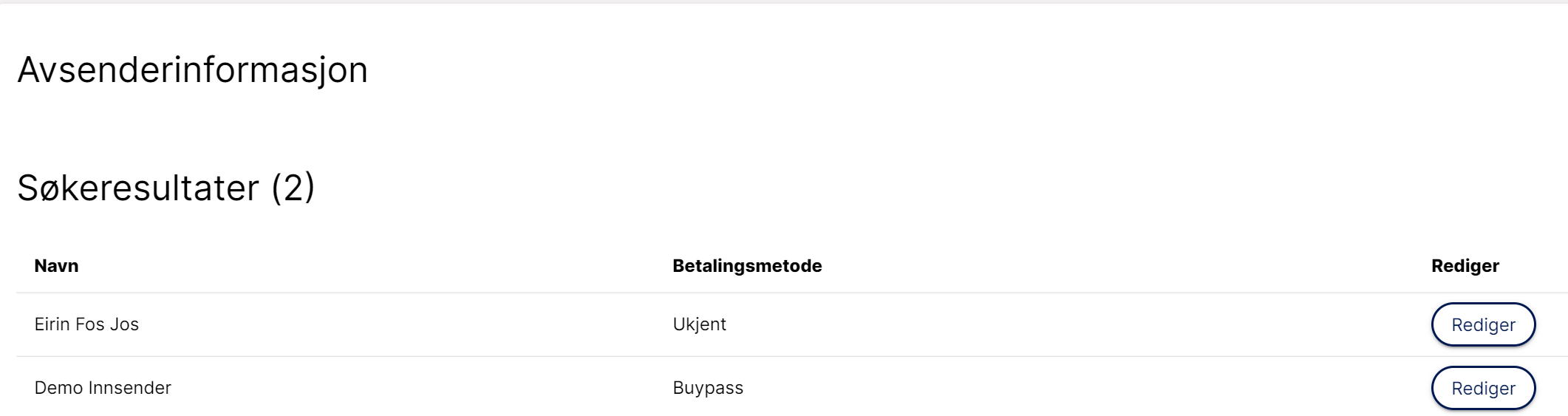Viewport: 1568px width, 416px height.
Task: Click the word Innsender in second row
Action: 129,388
